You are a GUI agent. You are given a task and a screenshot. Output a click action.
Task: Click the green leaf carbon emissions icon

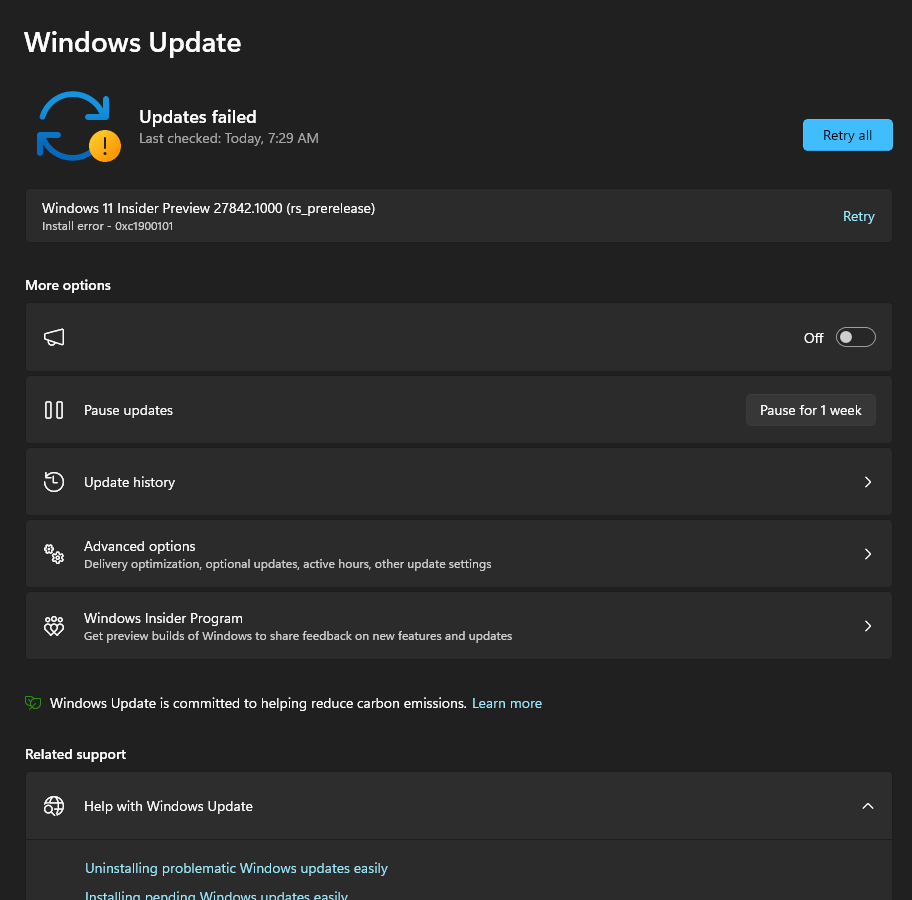[x=33, y=703]
